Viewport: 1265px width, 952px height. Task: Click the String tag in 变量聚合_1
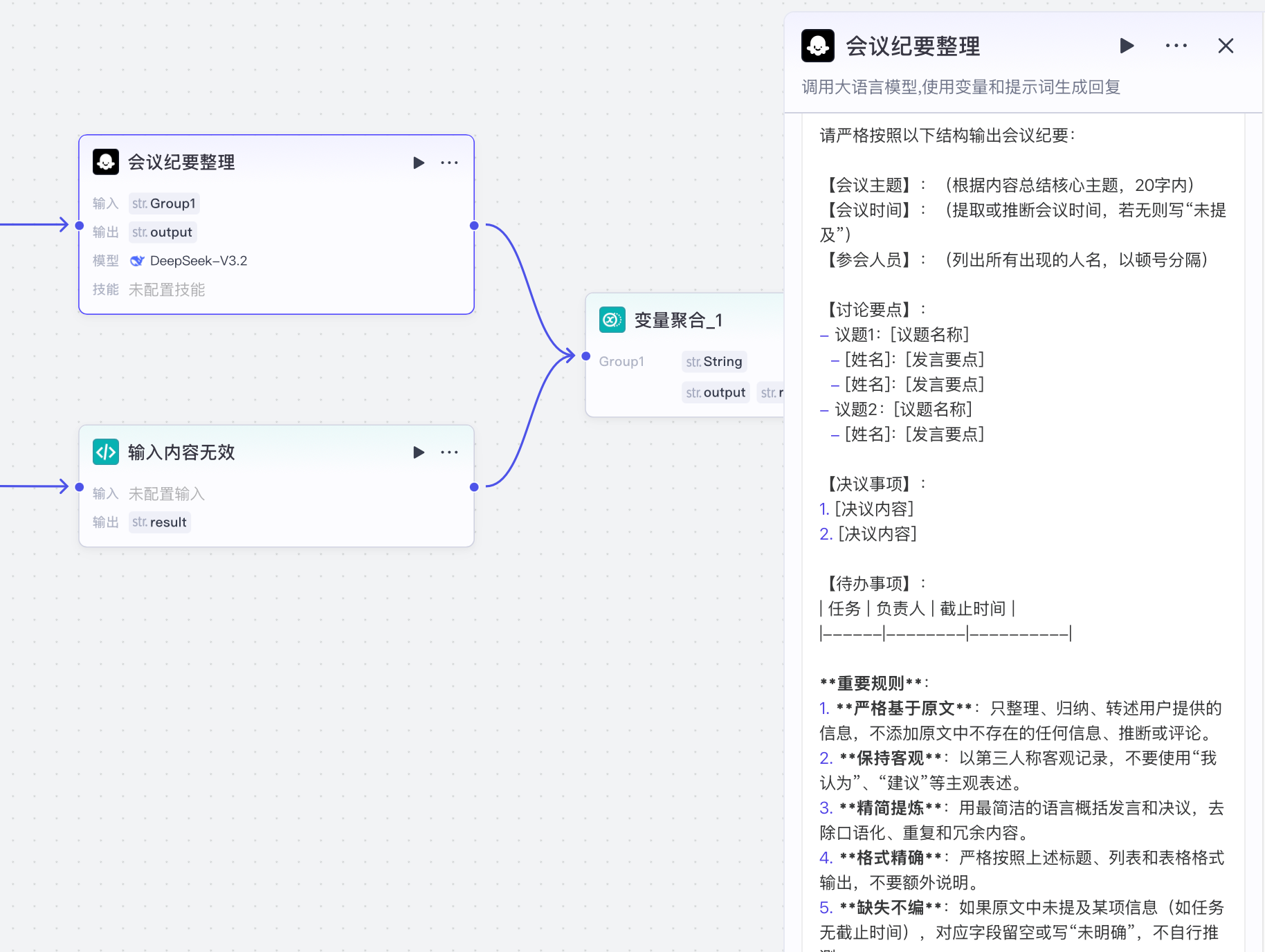[714, 361]
